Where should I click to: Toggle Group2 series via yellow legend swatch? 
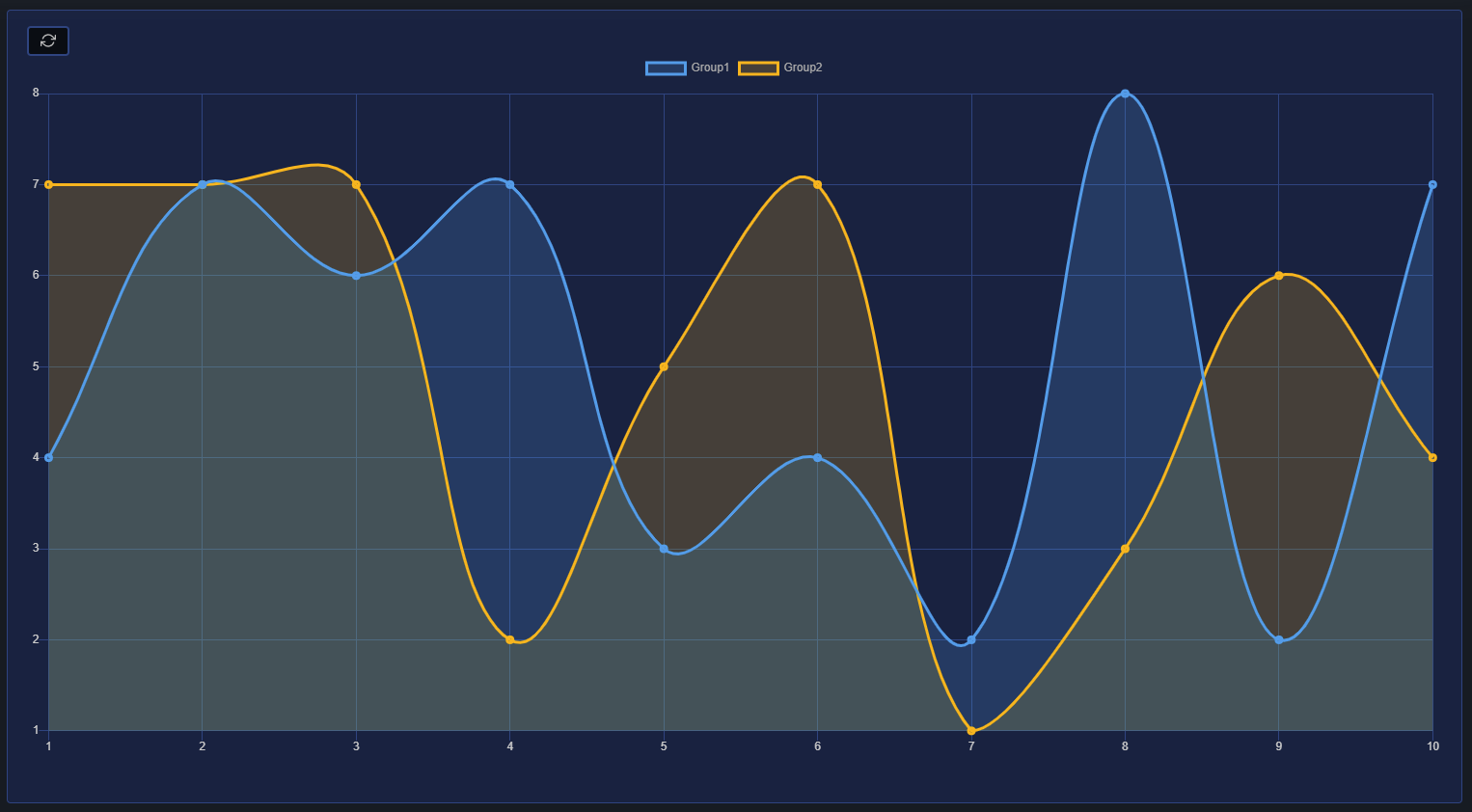[x=758, y=68]
